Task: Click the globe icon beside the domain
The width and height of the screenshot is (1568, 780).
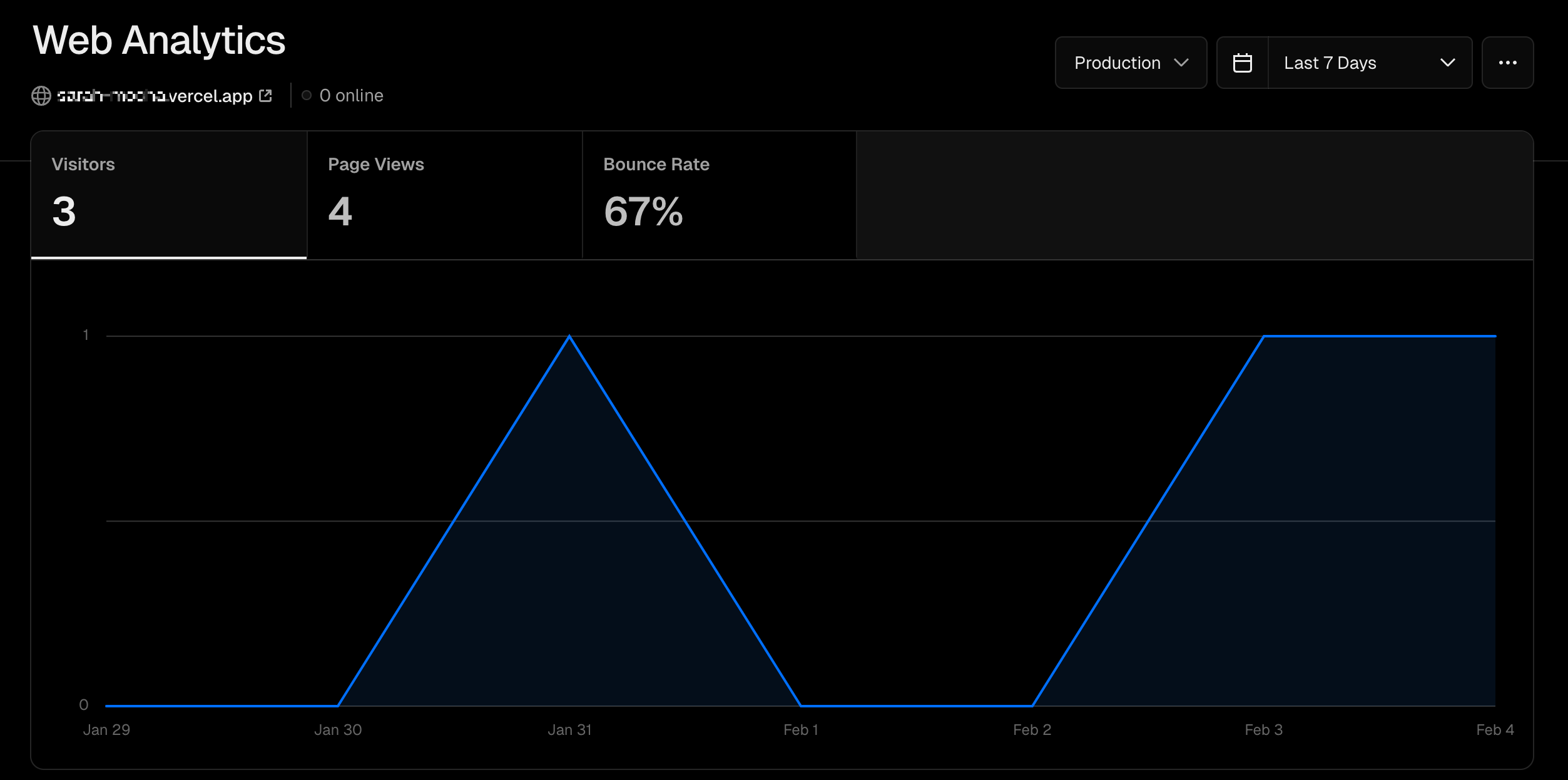Action: click(41, 96)
